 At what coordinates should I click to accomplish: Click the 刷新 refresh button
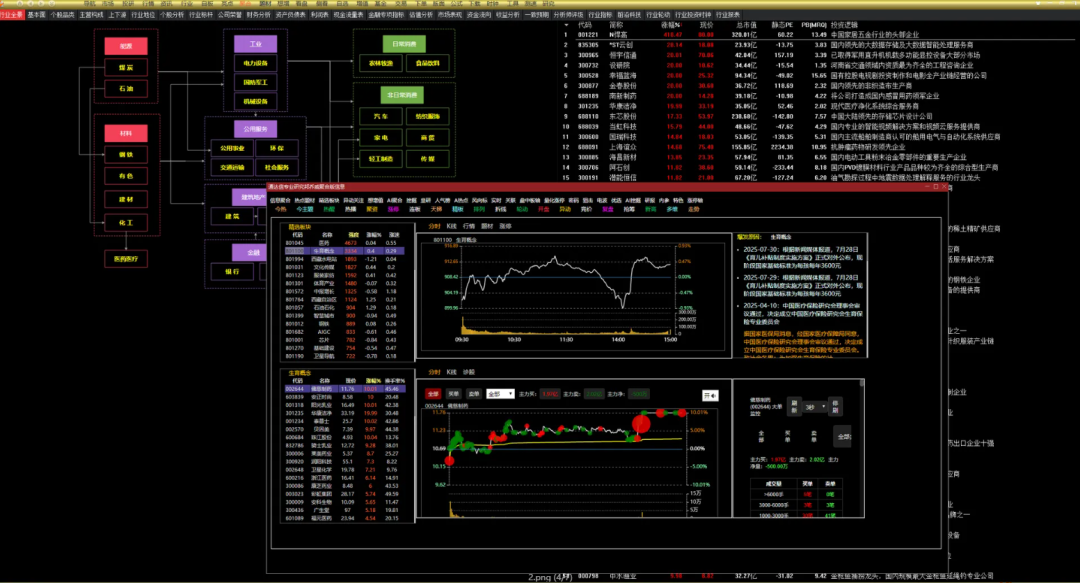pyautogui.click(x=794, y=408)
